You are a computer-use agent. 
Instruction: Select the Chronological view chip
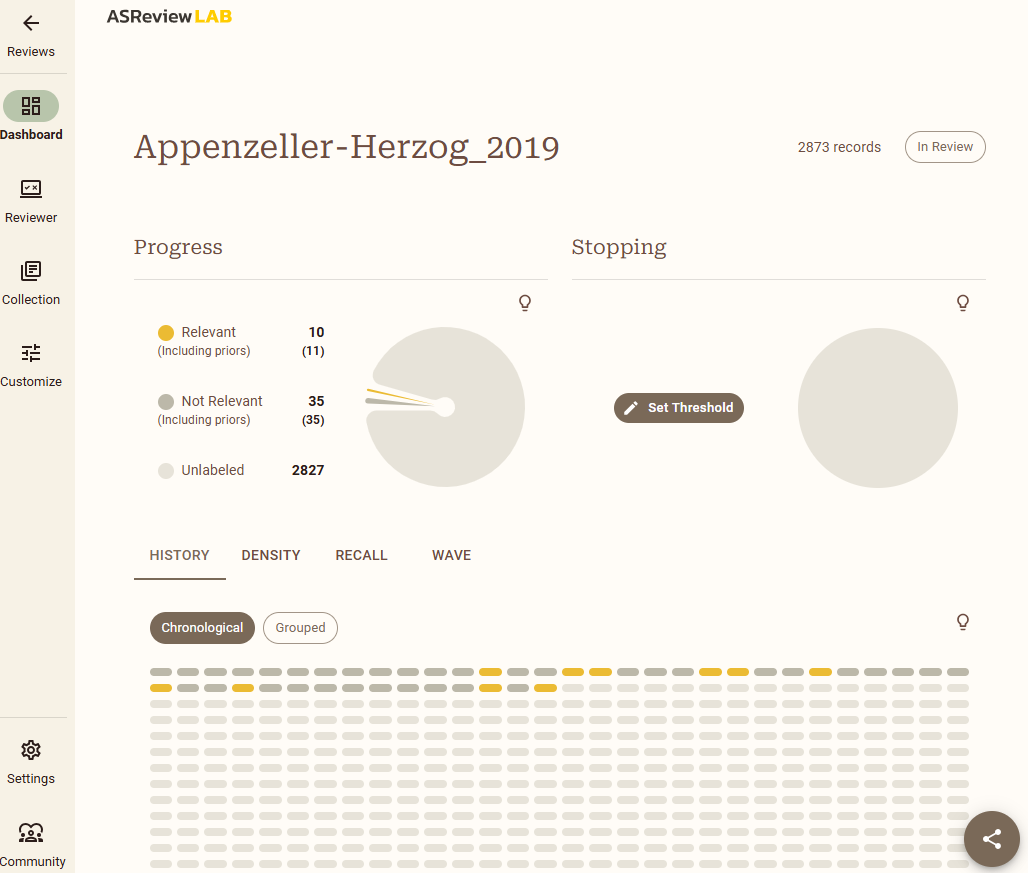[x=202, y=628]
